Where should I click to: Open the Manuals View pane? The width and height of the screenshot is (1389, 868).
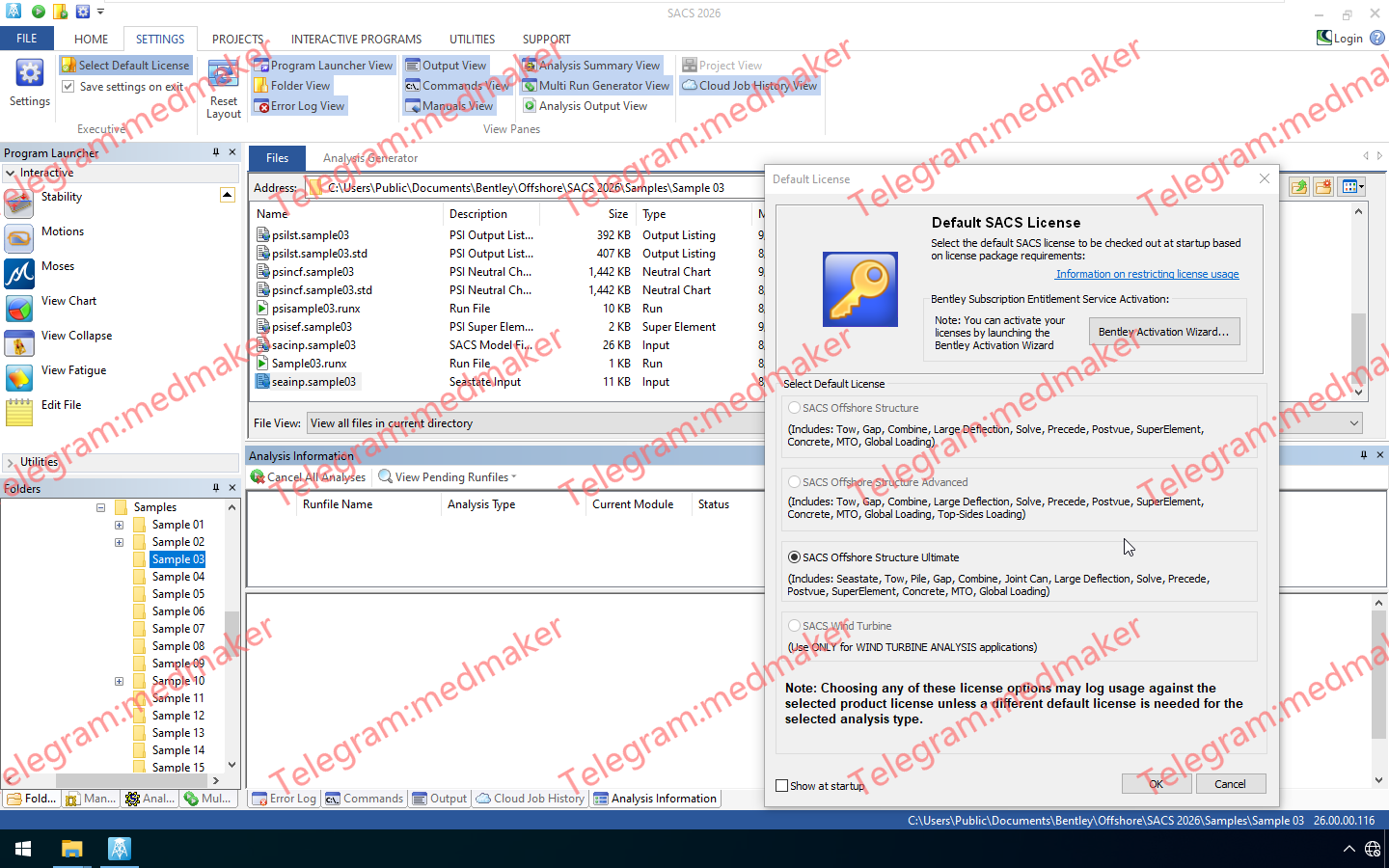coord(449,106)
